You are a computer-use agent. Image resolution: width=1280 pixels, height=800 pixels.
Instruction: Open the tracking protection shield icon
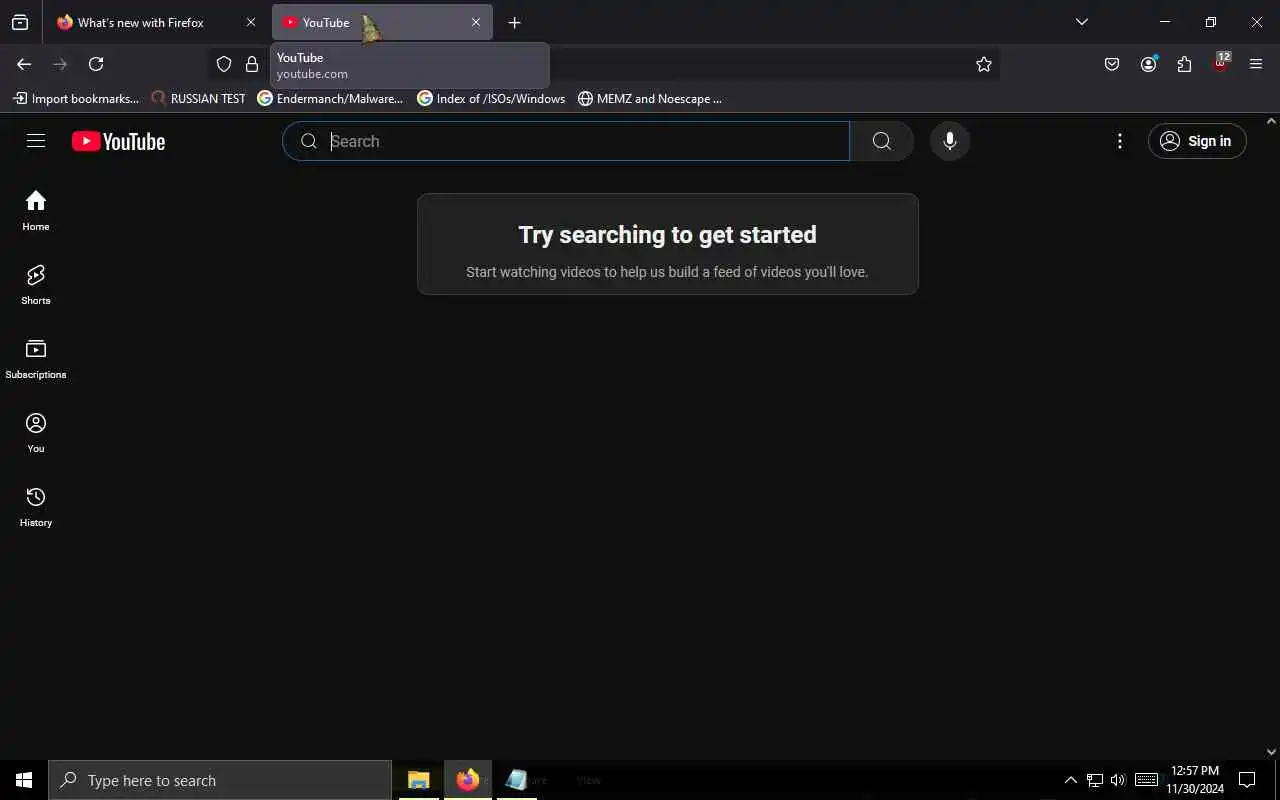pyautogui.click(x=224, y=64)
